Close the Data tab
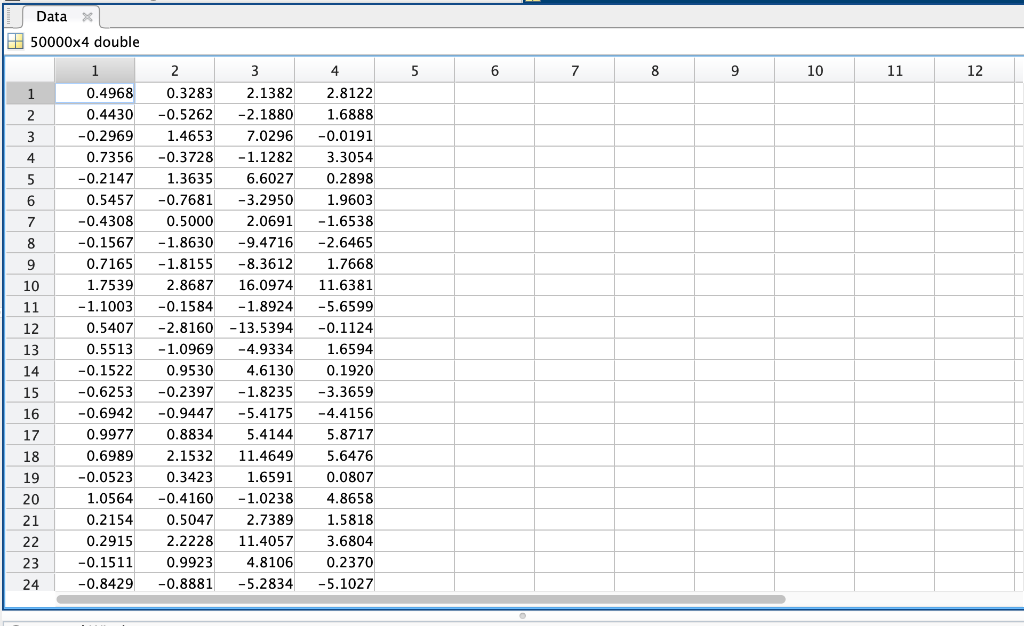This screenshot has width=1024, height=626. pos(87,17)
